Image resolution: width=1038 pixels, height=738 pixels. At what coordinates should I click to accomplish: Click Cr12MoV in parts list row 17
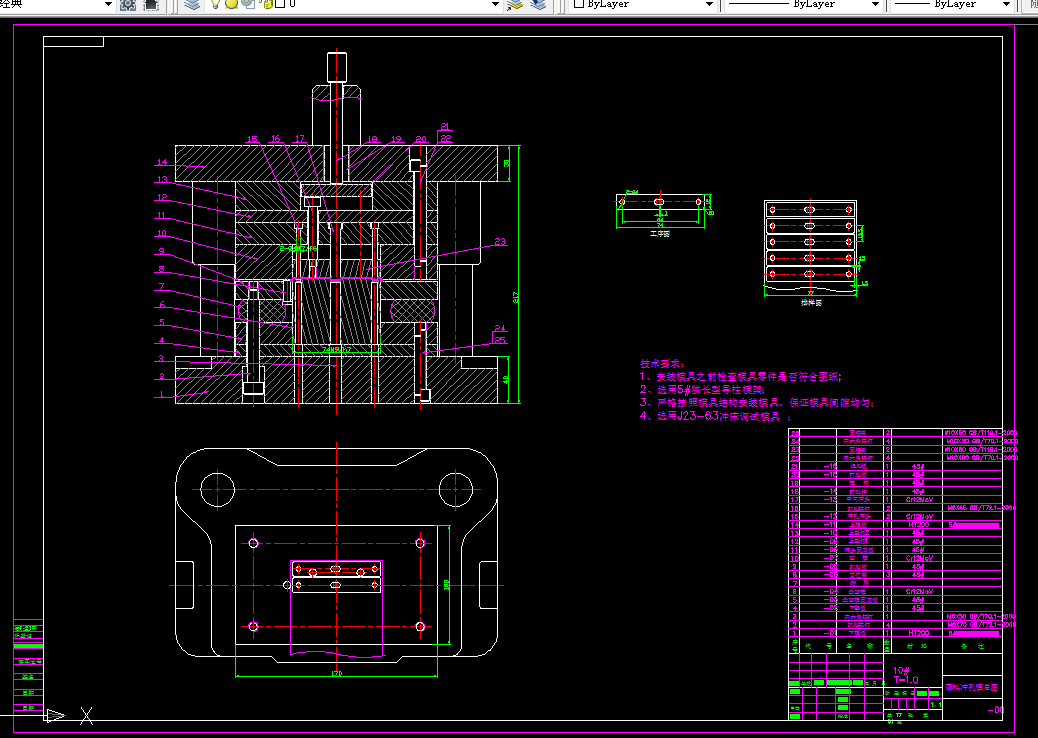click(x=919, y=500)
